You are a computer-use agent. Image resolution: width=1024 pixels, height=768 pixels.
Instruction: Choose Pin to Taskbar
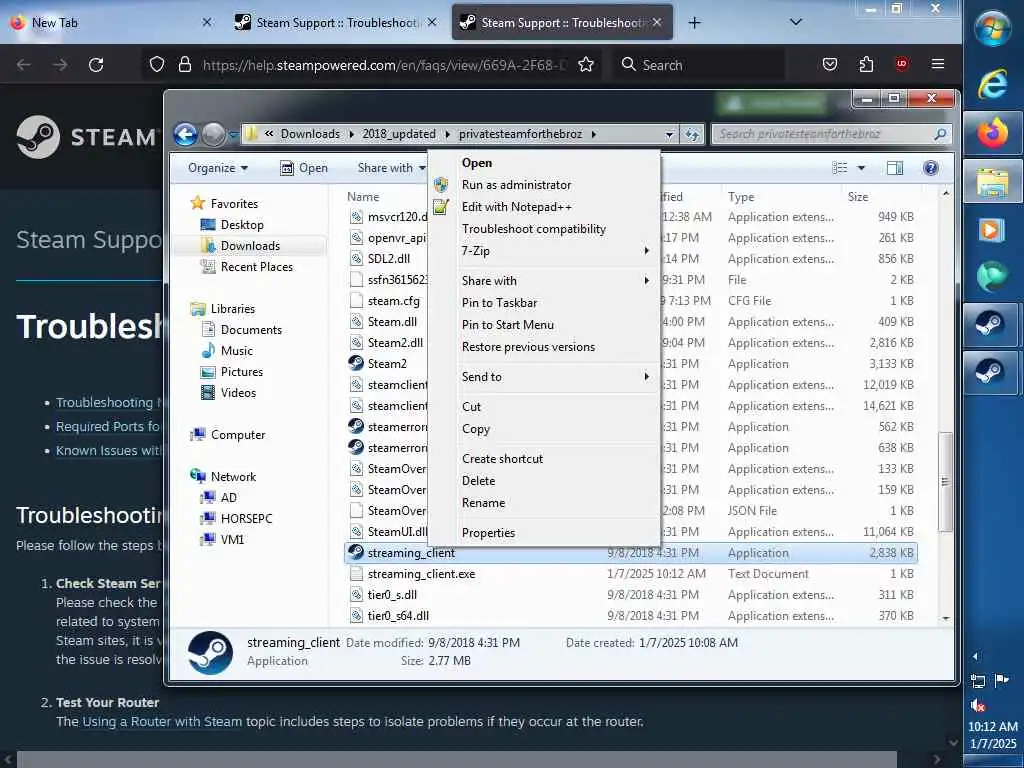click(500, 303)
